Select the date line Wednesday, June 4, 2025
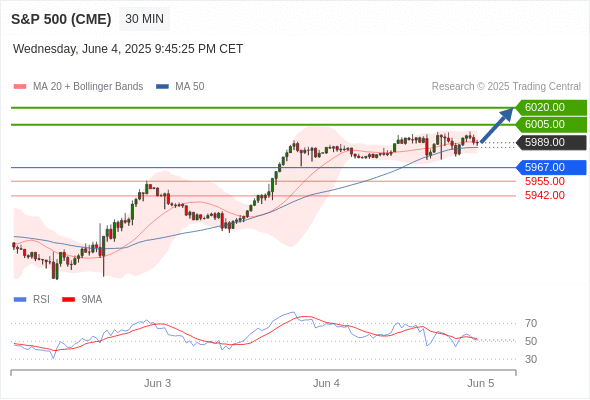This screenshot has height=400, width=590. click(x=128, y=49)
